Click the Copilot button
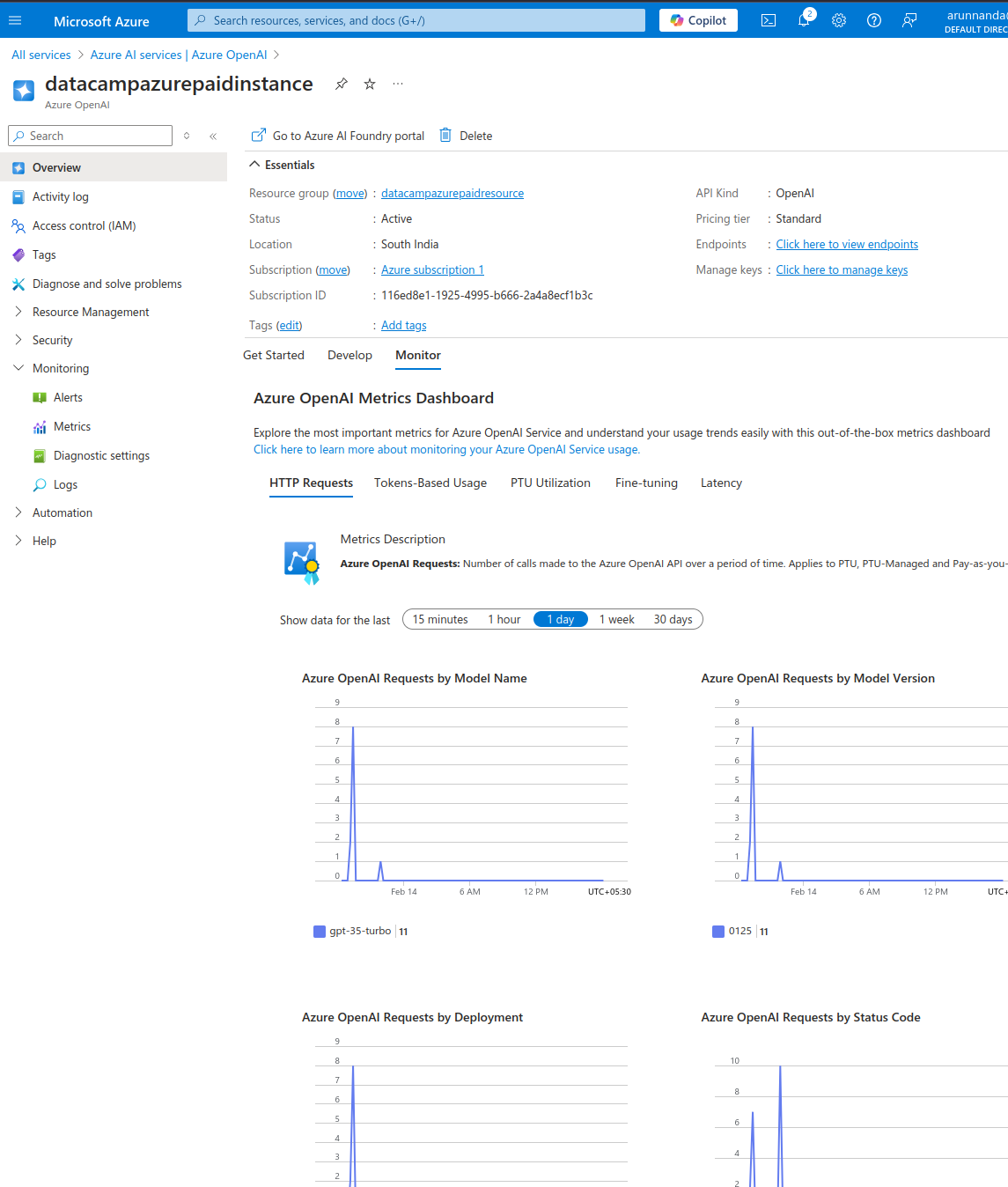This screenshot has width=1008, height=1187. [699, 20]
